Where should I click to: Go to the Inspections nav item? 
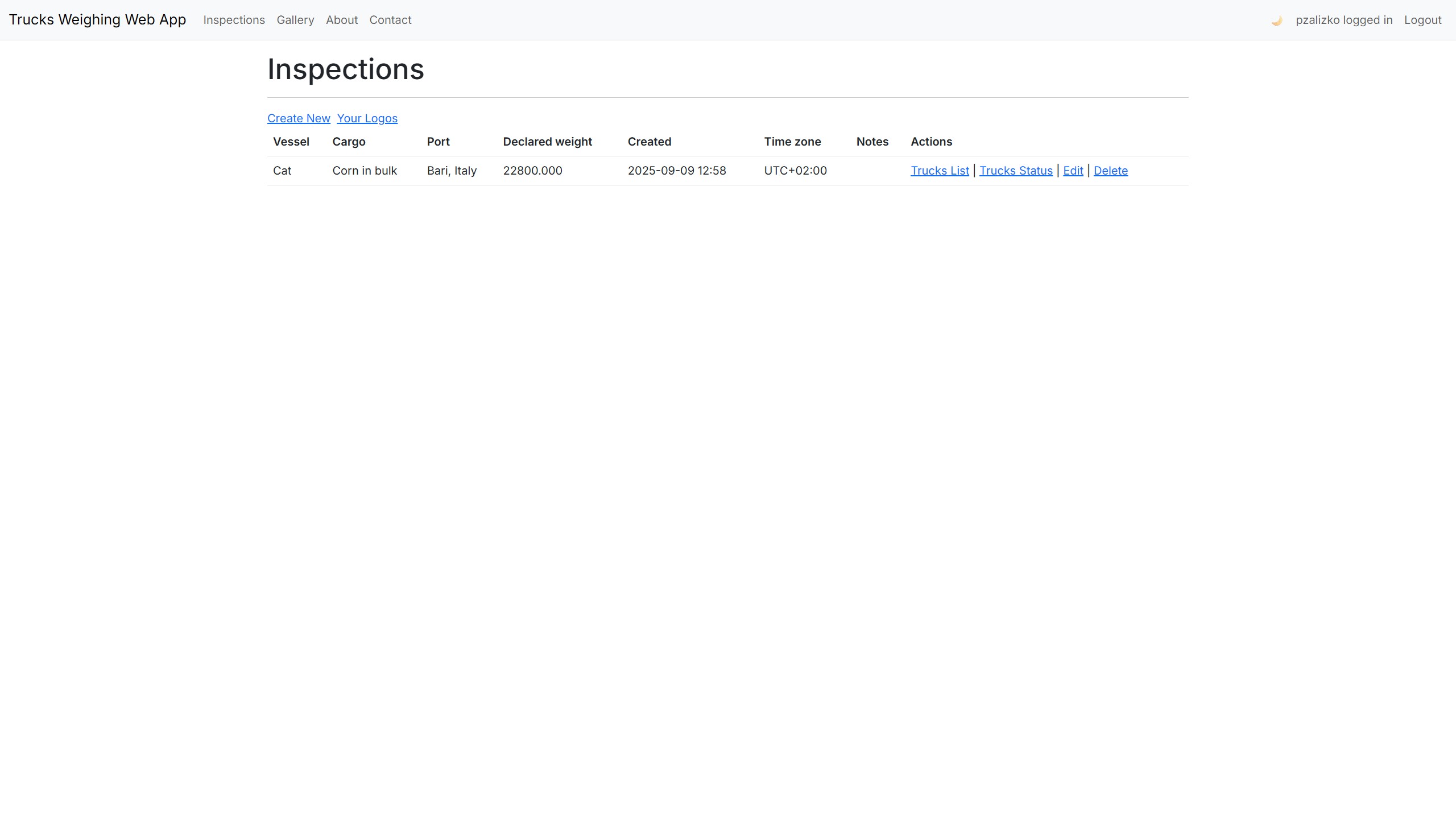click(234, 20)
